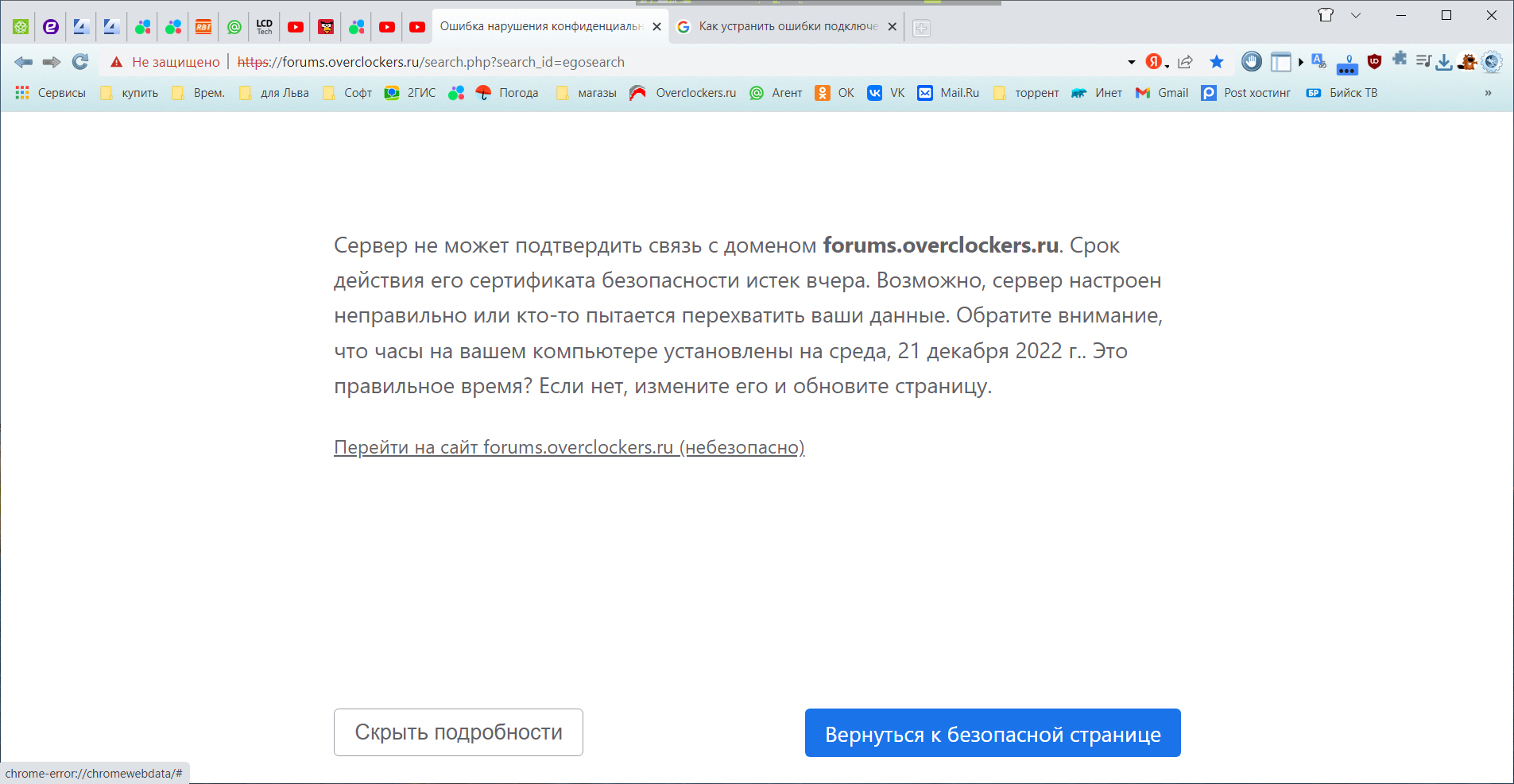The width and height of the screenshot is (1514, 784).
Task: Click 'Вернуться к безопасной странице' button
Action: [x=993, y=733]
